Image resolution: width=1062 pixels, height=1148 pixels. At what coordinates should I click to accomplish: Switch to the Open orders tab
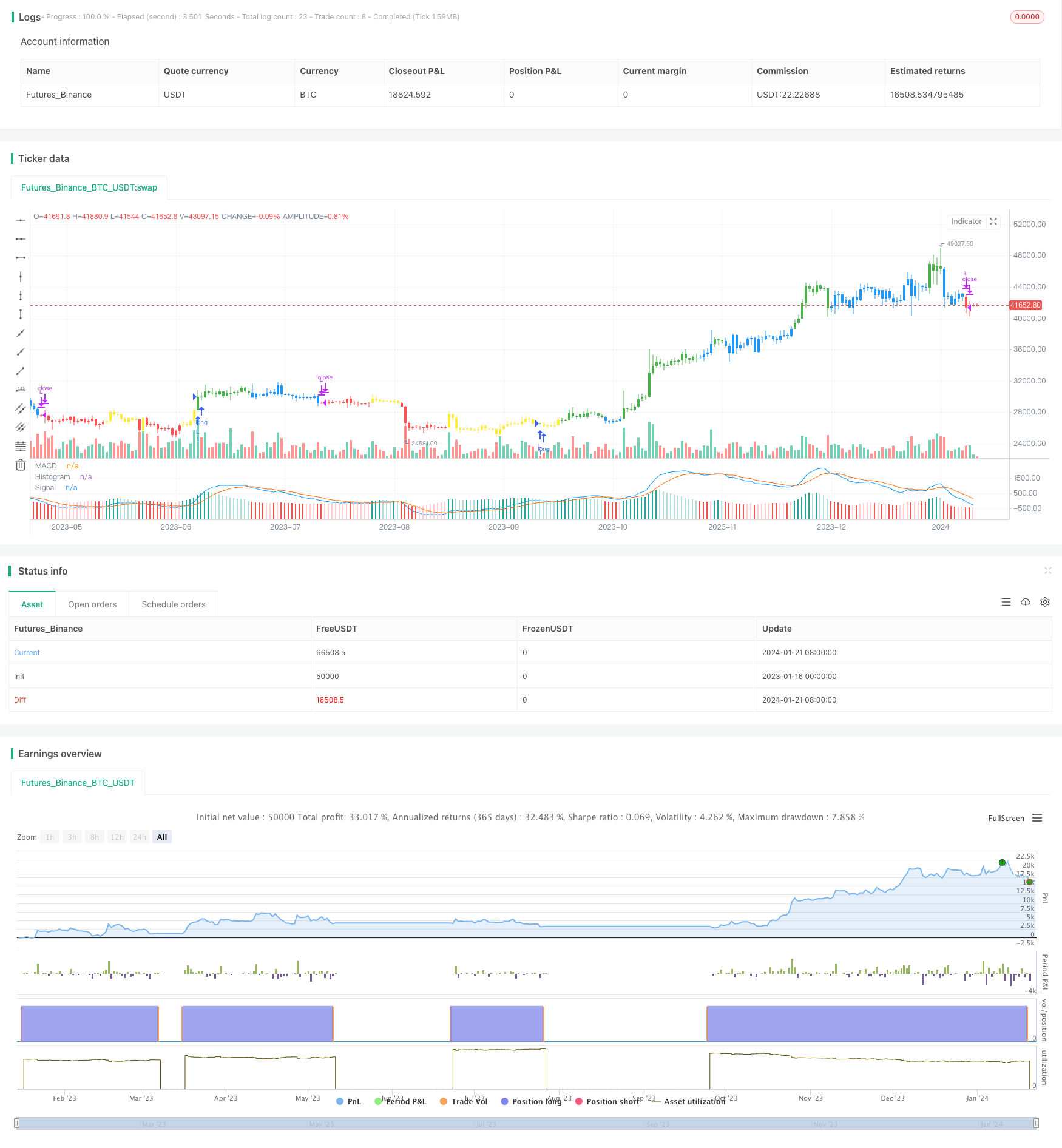click(x=92, y=604)
